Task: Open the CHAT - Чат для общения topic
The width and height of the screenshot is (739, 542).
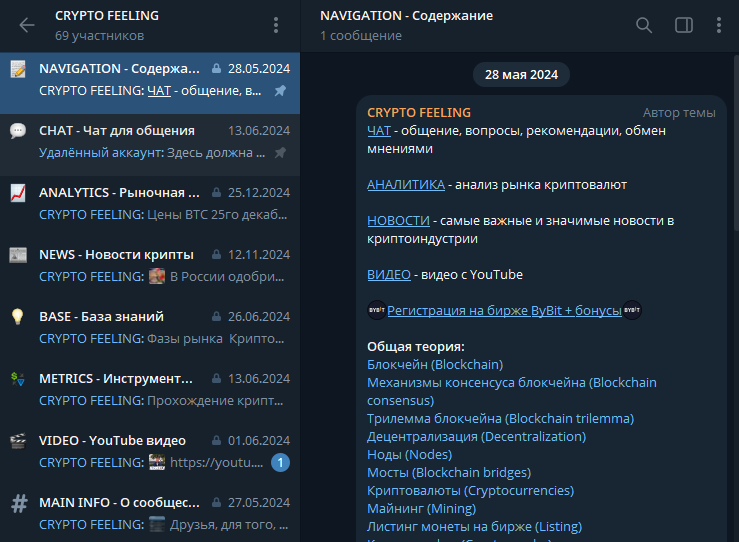Action: 150,145
